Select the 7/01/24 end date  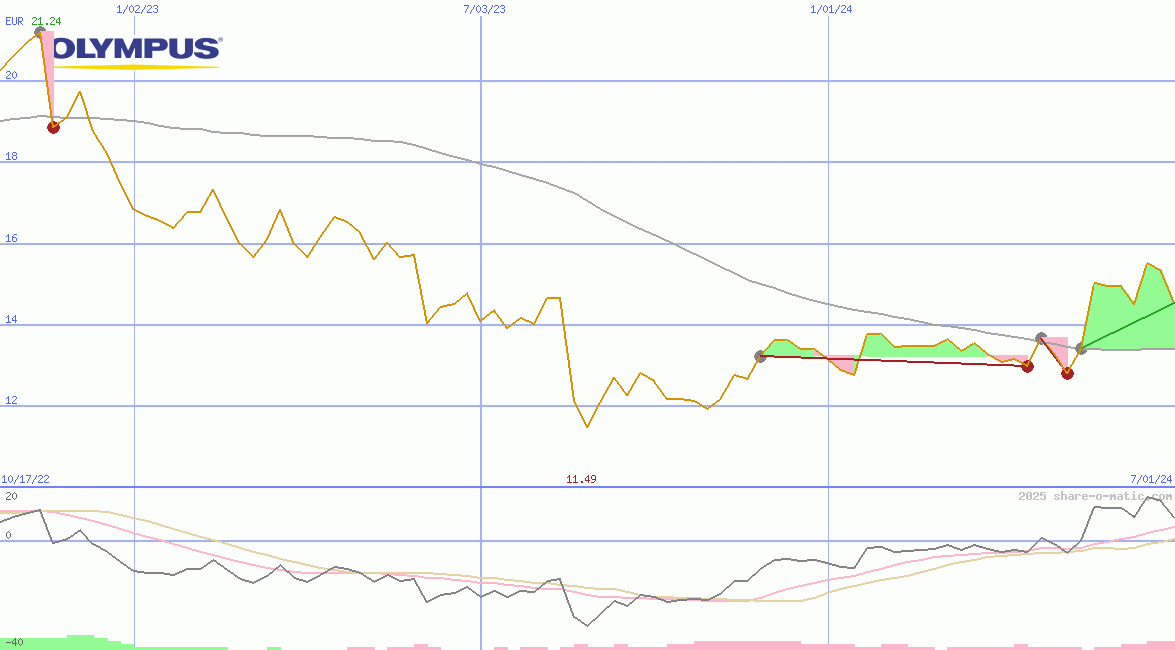click(1151, 480)
